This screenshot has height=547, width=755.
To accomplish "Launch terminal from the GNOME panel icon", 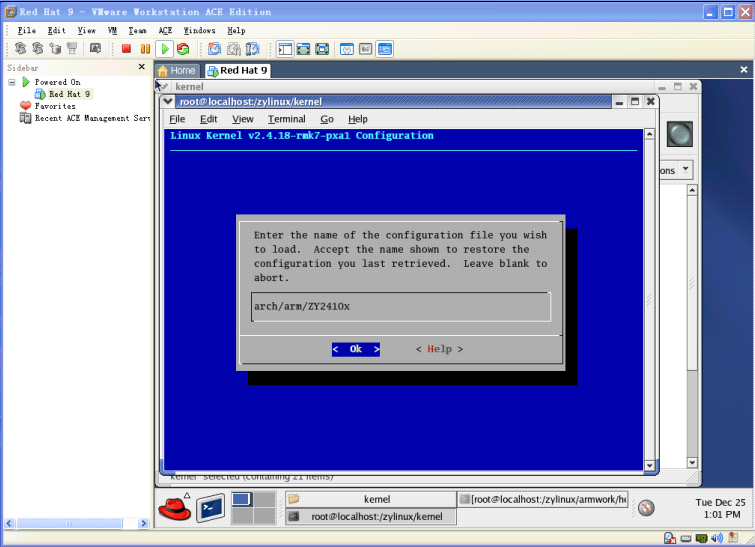I will [x=210, y=508].
